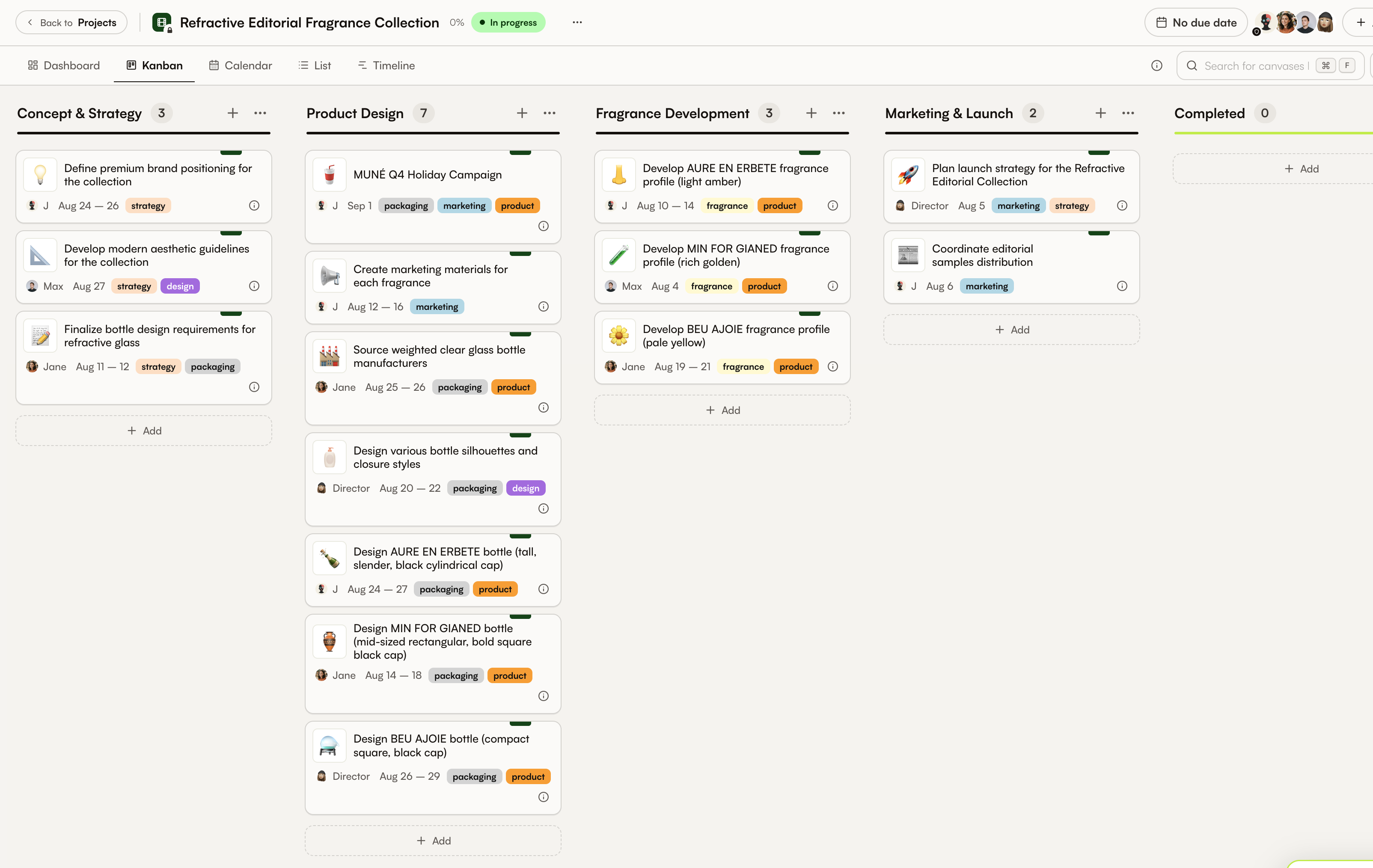Click the project icon beside Refractive Editorial title
Image resolution: width=1373 pixels, height=868 pixels.
[162, 22]
